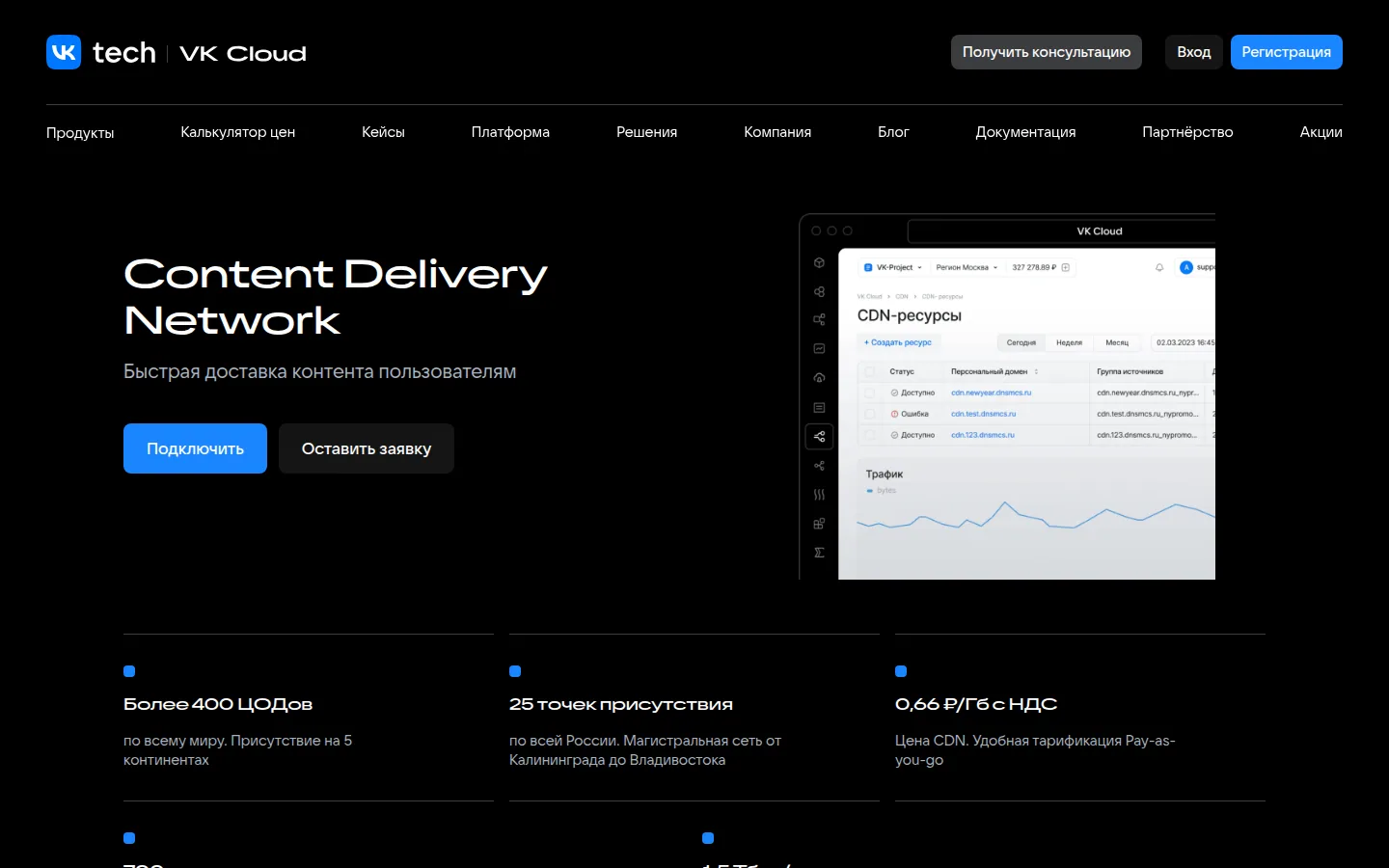
Task: Open the monitoring chart icon in sidebar
Action: point(819,348)
